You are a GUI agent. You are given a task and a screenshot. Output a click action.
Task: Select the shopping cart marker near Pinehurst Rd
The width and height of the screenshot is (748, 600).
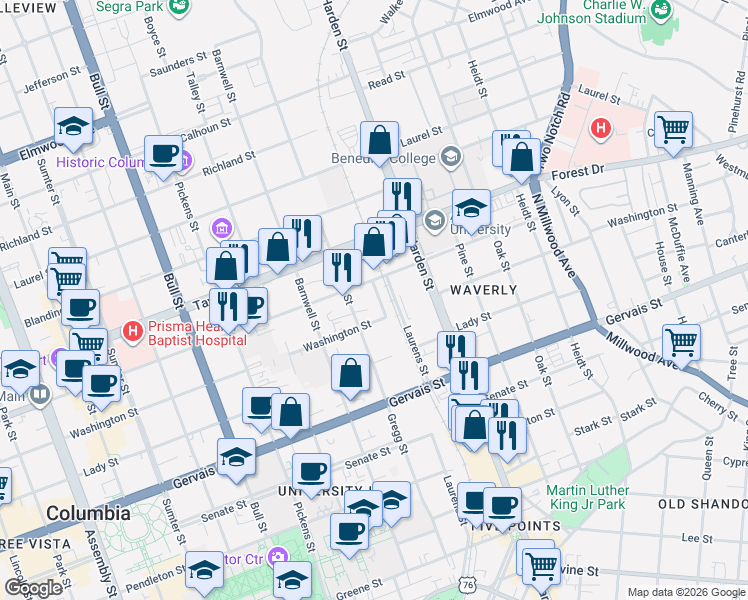click(673, 130)
